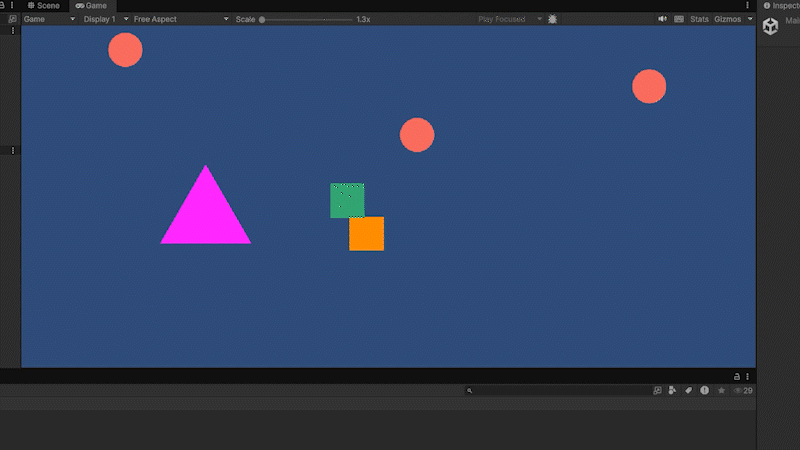This screenshot has height=450, width=800.
Task: Select the Game tab
Action: point(91,6)
